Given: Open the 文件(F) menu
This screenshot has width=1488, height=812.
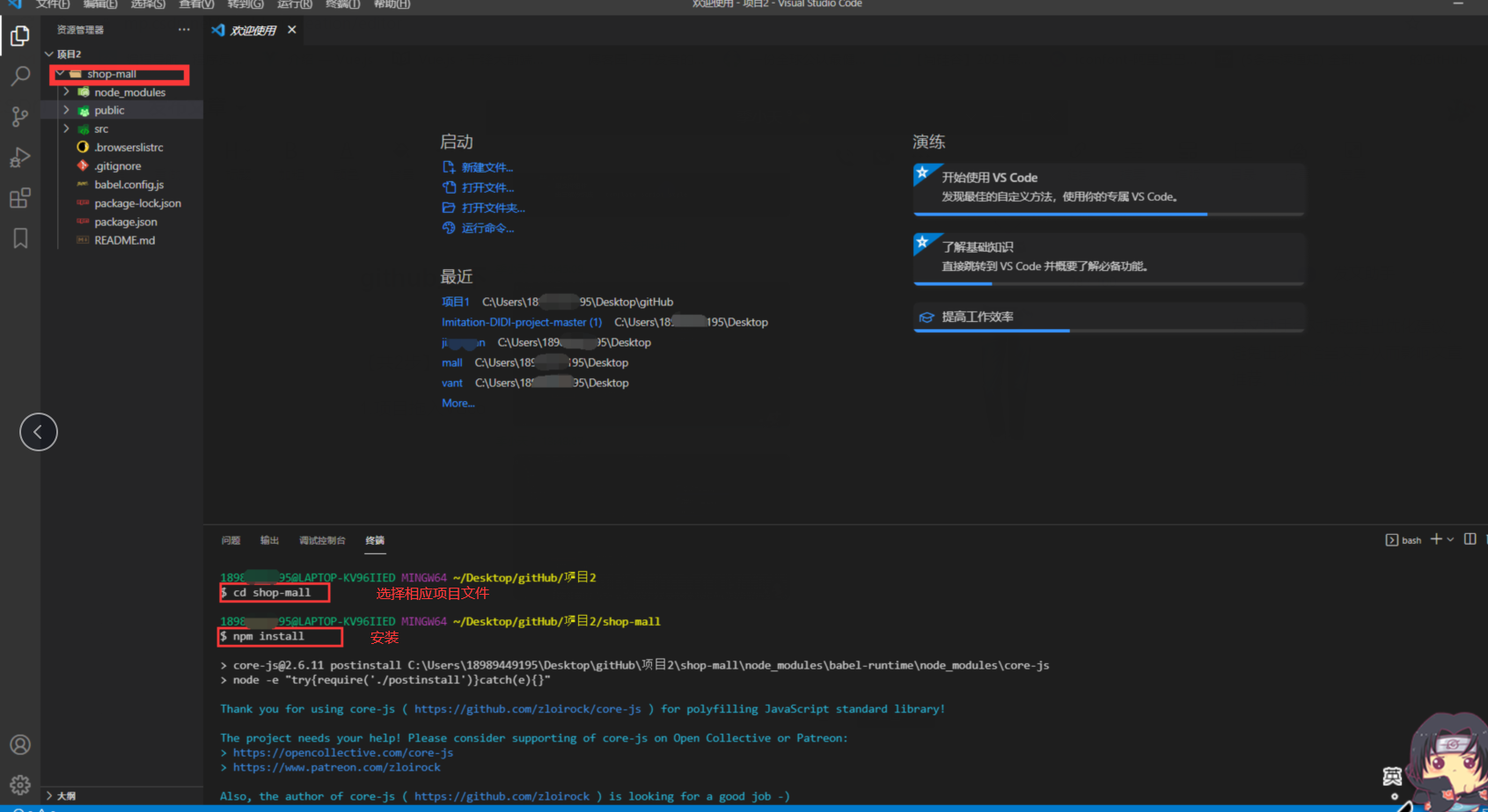Looking at the screenshot, I should [x=53, y=4].
